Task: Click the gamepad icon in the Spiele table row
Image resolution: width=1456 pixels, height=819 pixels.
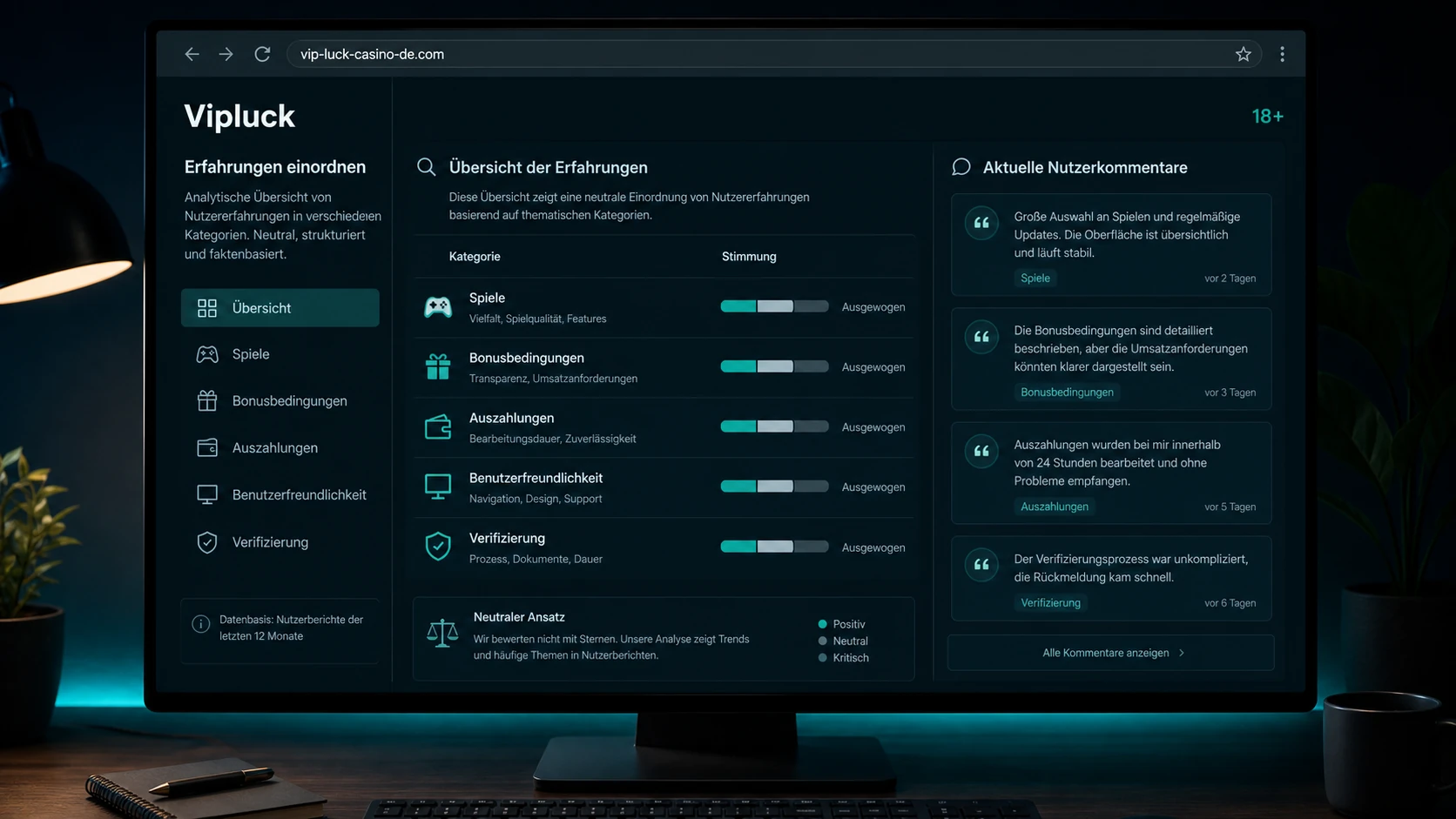Action: coord(438,307)
